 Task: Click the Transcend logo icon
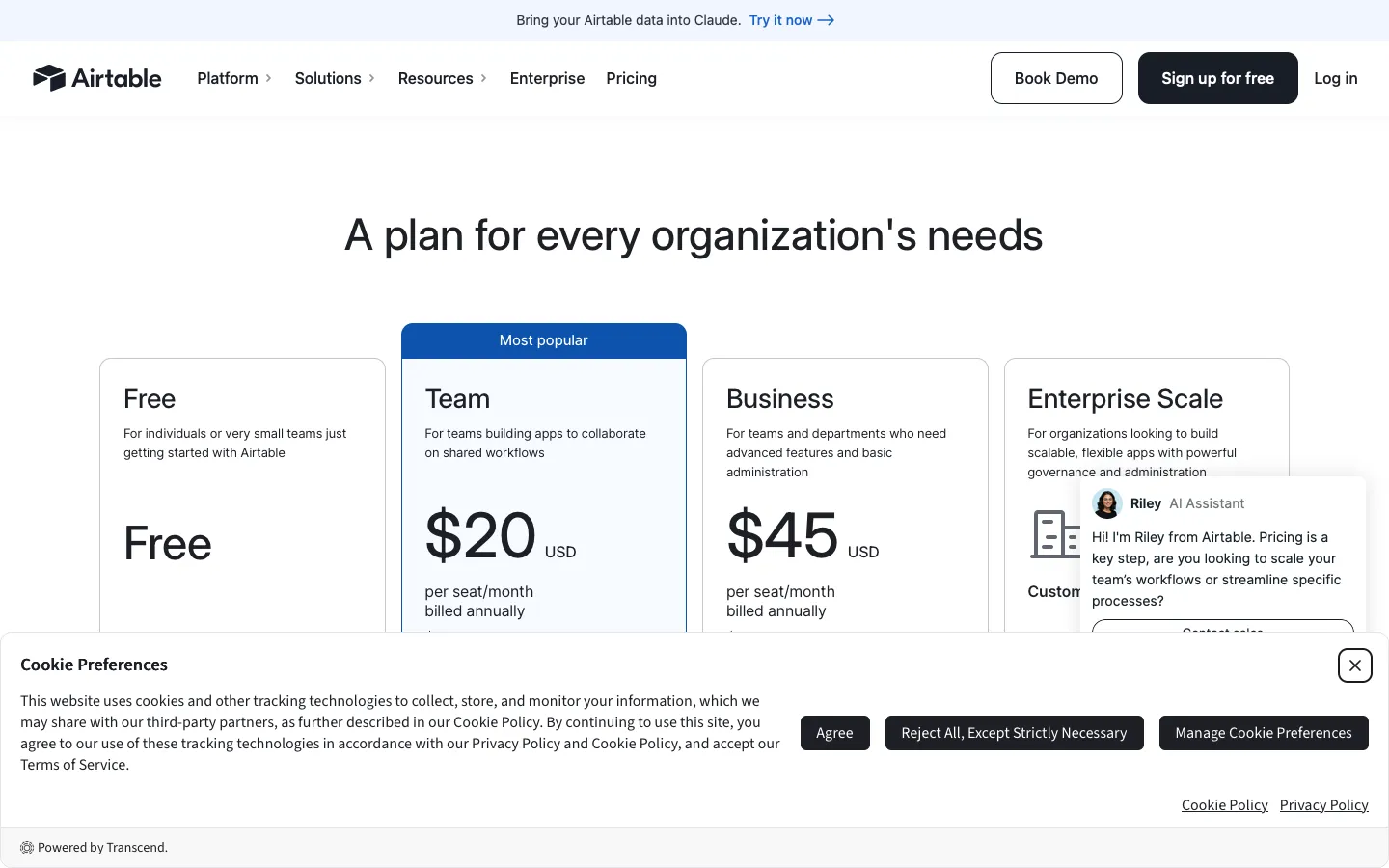(27, 848)
